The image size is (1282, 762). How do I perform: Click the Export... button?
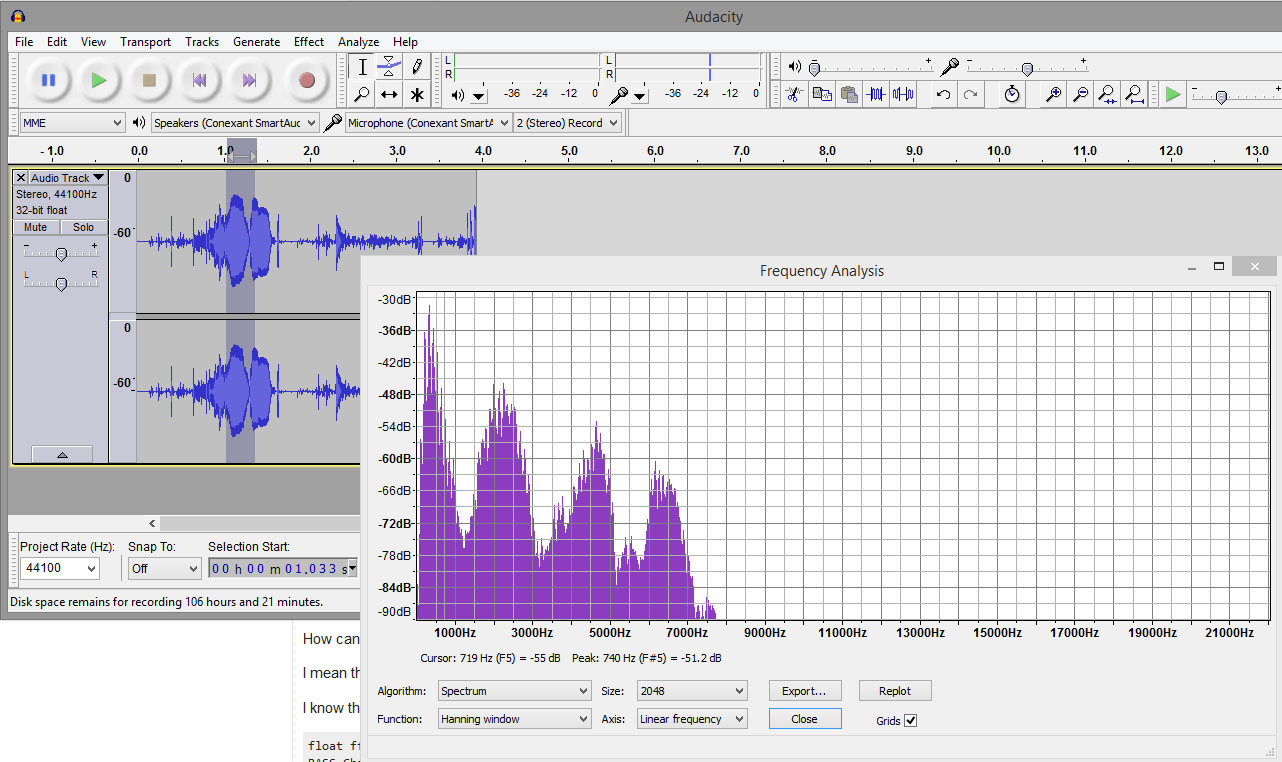(804, 691)
